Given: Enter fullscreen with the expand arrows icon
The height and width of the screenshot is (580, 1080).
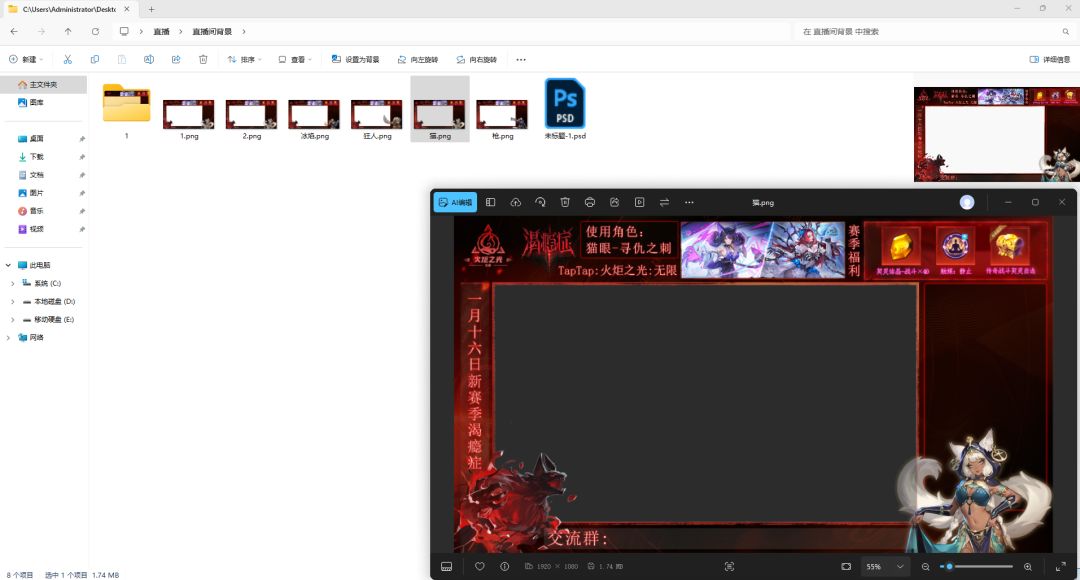Looking at the screenshot, I should (1061, 566).
